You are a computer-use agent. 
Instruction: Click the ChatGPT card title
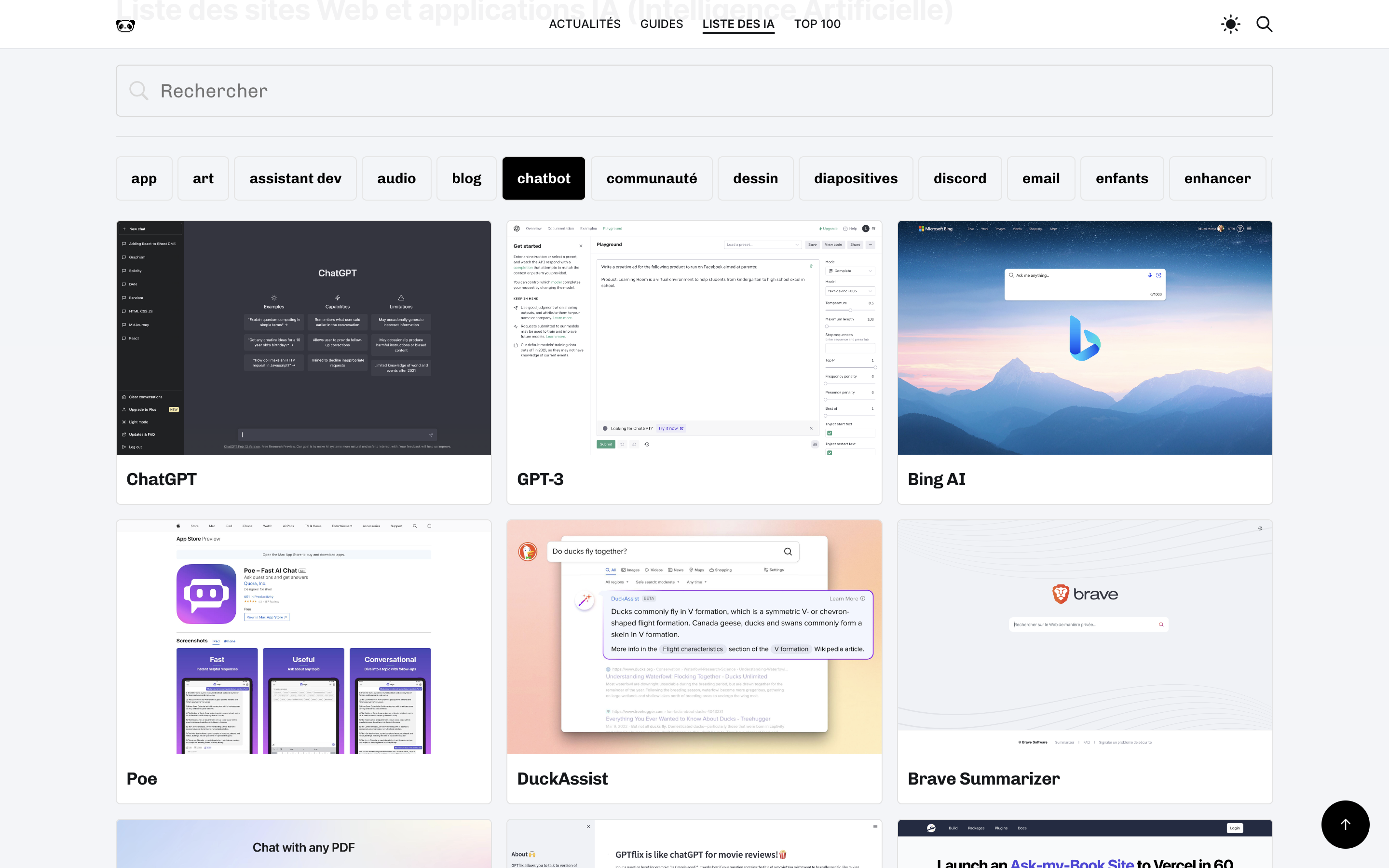[161, 479]
